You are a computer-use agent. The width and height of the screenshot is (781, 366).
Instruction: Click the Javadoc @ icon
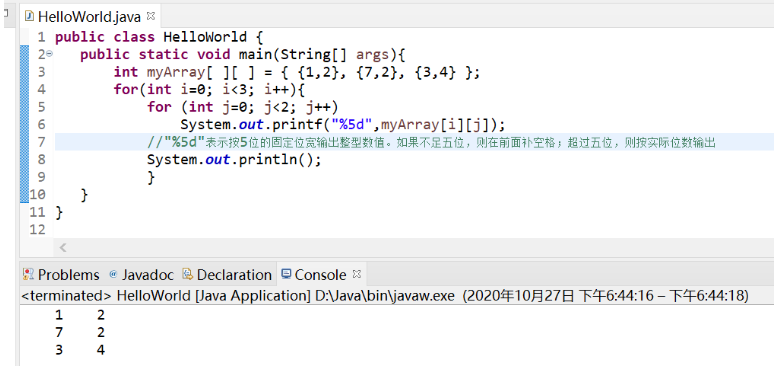(x=114, y=274)
